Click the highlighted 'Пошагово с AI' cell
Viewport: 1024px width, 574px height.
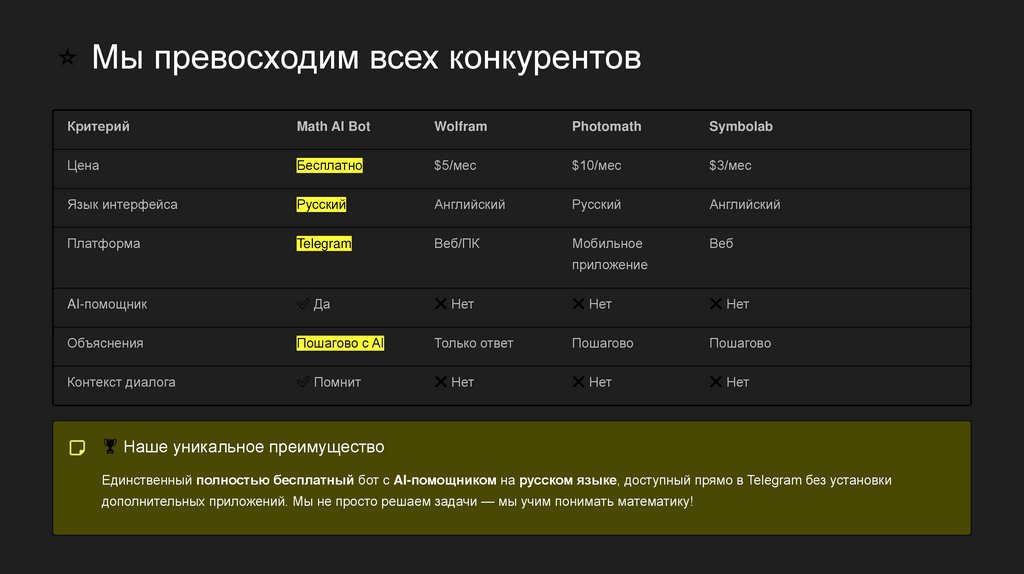point(340,343)
